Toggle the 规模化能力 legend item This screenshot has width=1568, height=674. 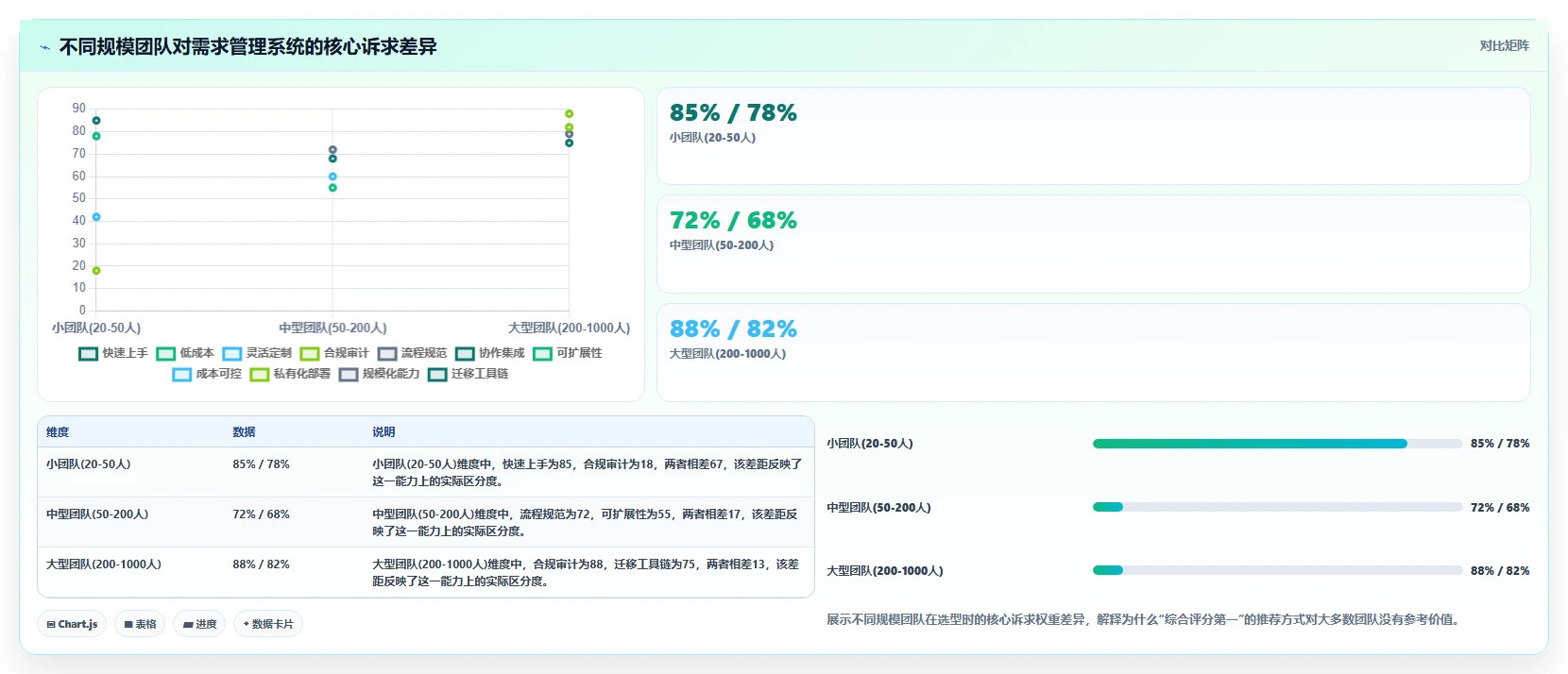(379, 374)
